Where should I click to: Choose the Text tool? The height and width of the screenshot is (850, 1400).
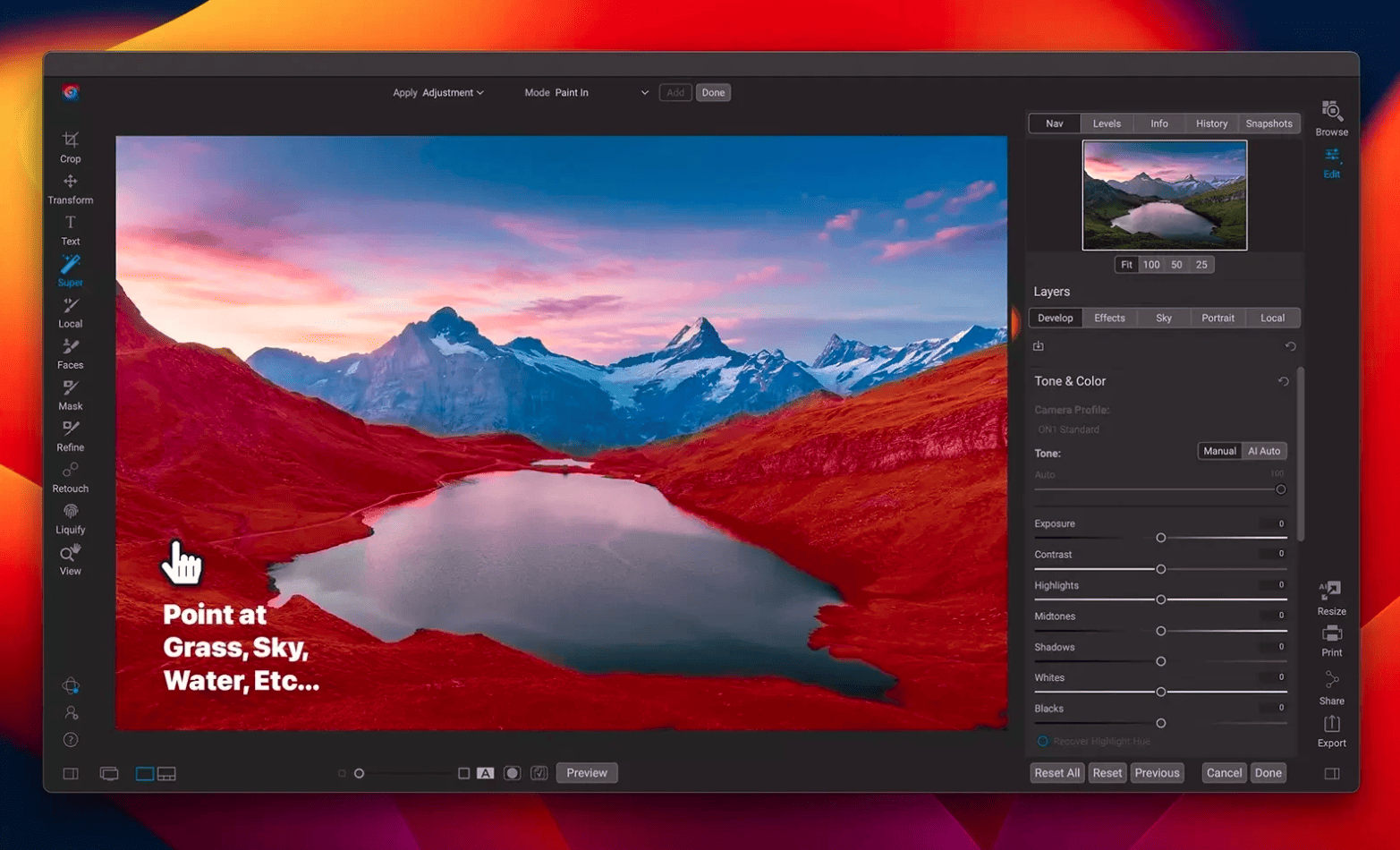tap(71, 230)
